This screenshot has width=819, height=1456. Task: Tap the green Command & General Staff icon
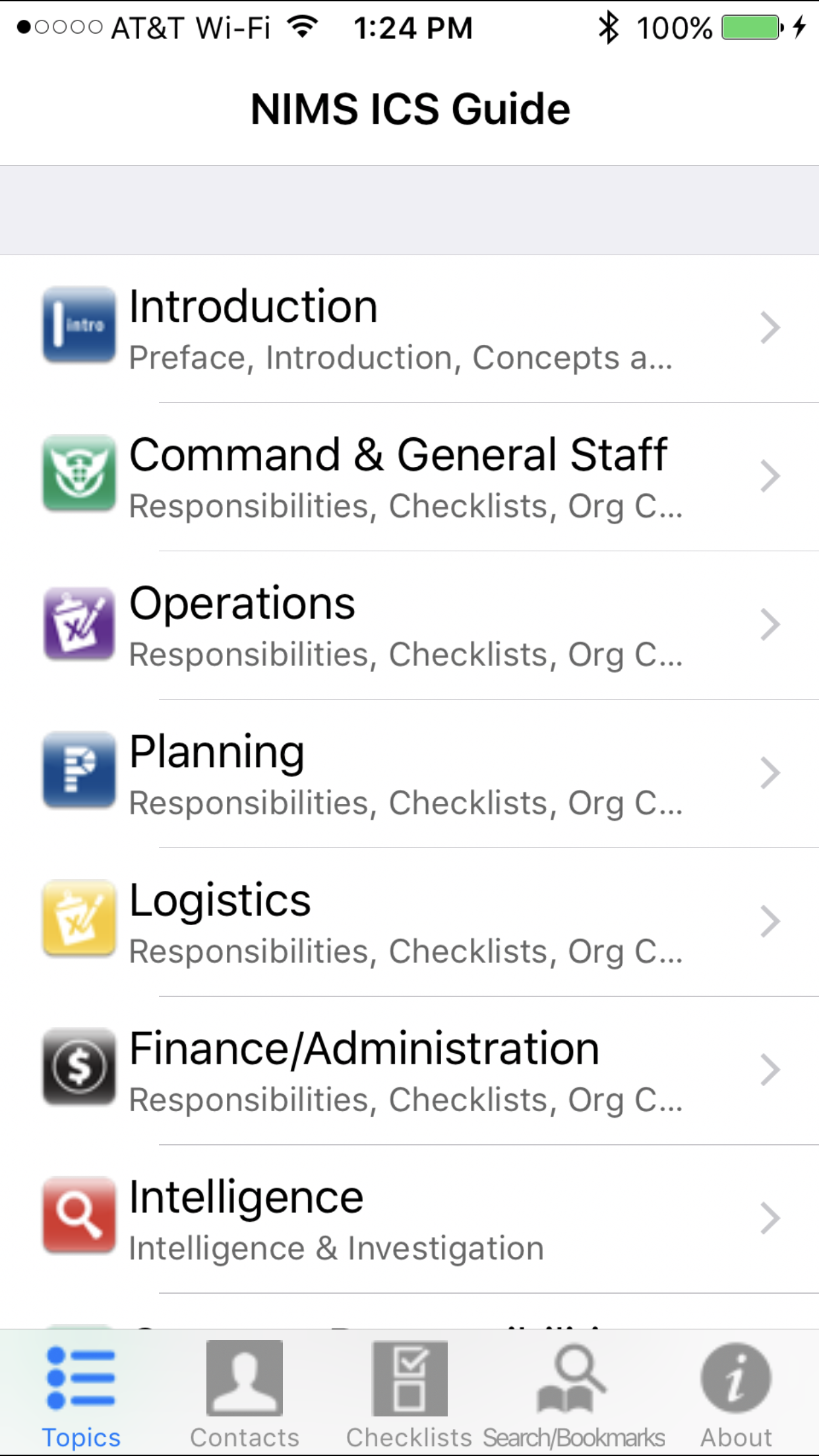[x=79, y=473]
